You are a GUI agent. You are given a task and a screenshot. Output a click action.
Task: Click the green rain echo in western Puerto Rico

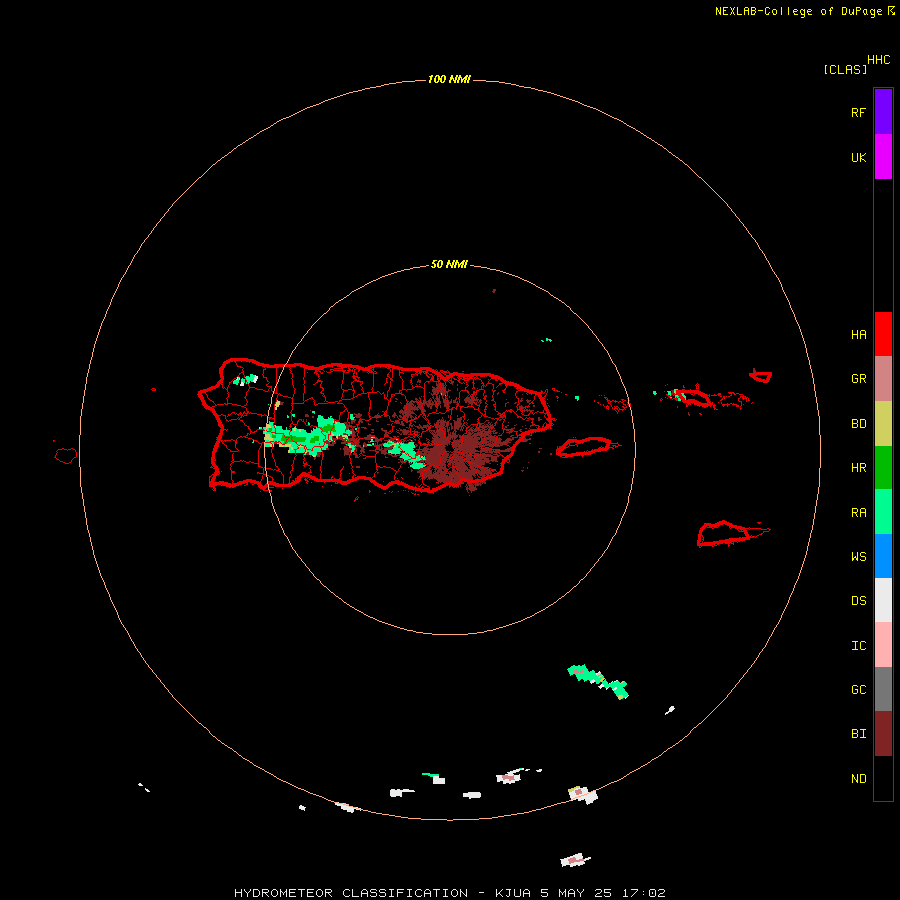pyautogui.click(x=307, y=435)
